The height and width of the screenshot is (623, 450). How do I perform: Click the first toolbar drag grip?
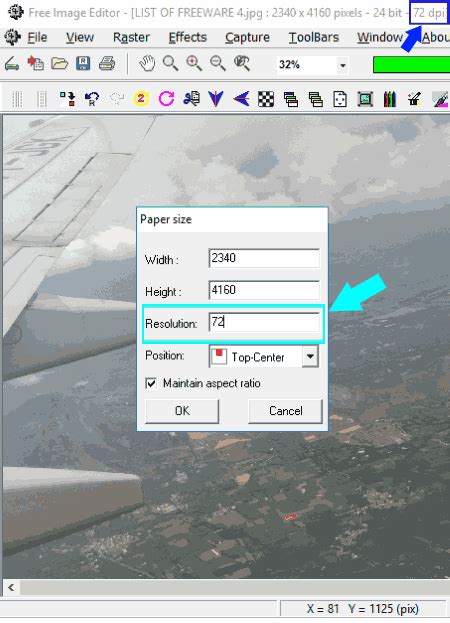(17, 99)
